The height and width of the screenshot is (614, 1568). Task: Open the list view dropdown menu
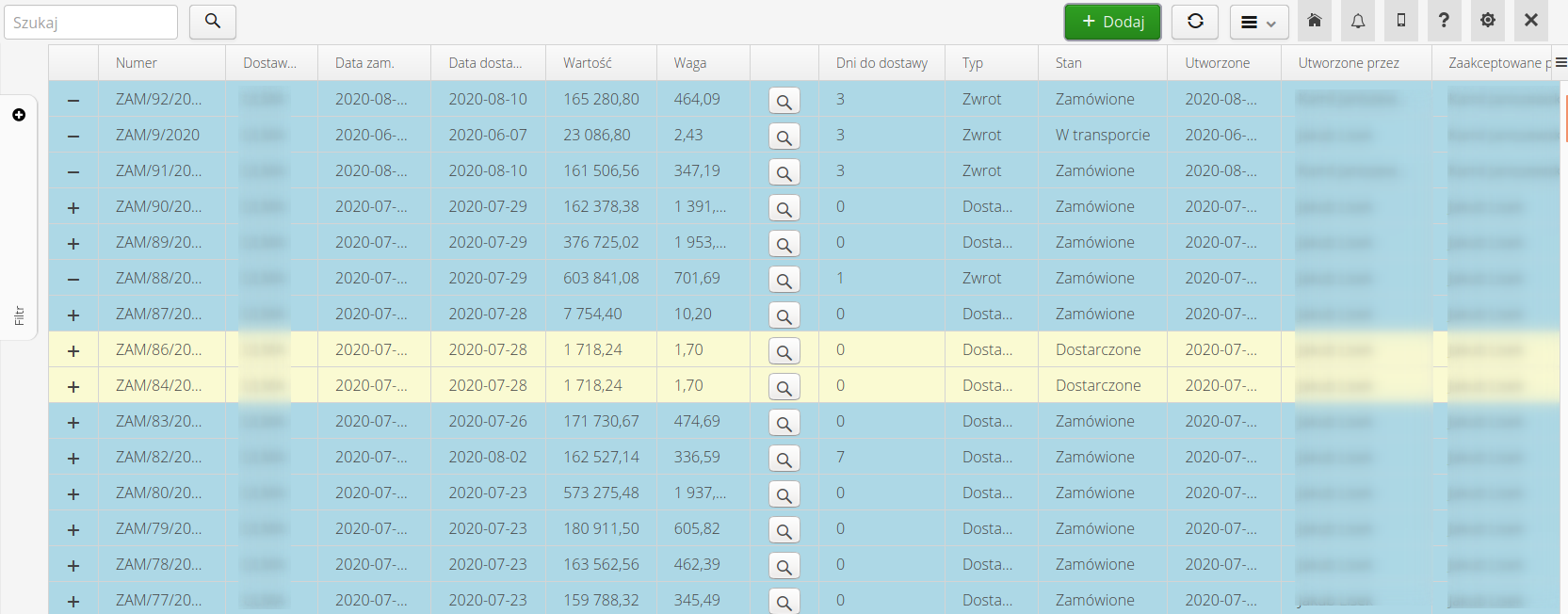pos(1258,22)
